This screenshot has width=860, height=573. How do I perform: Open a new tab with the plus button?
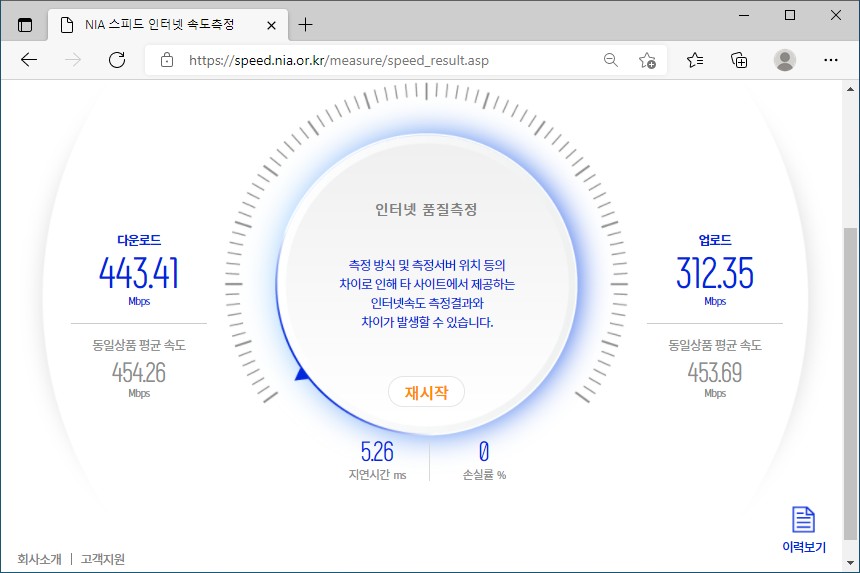coord(305,25)
